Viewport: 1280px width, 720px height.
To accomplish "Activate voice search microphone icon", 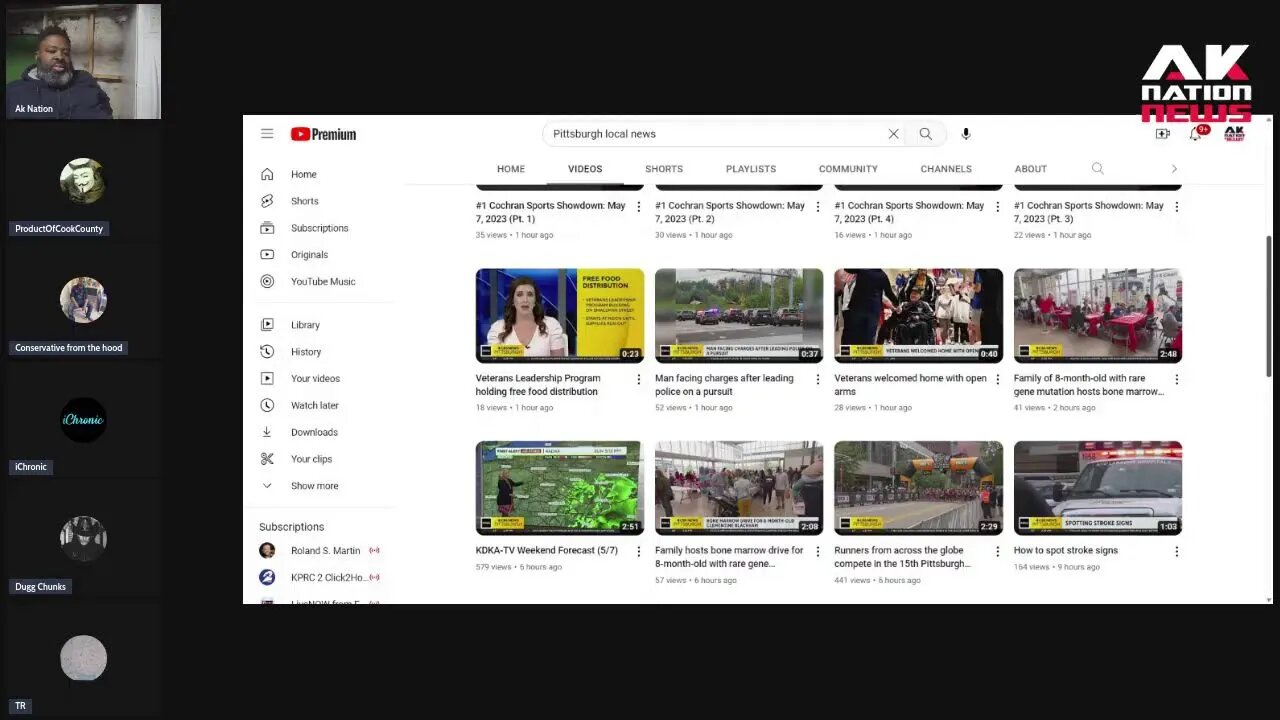I will [966, 134].
